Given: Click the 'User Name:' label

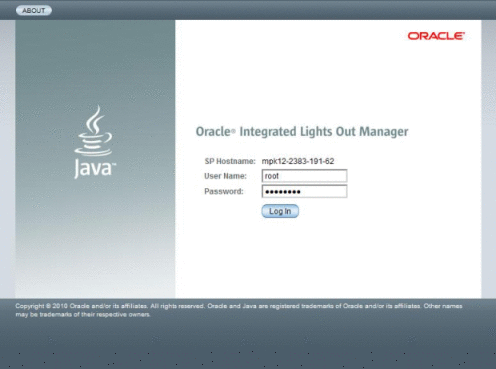Looking at the screenshot, I should click(x=225, y=176).
